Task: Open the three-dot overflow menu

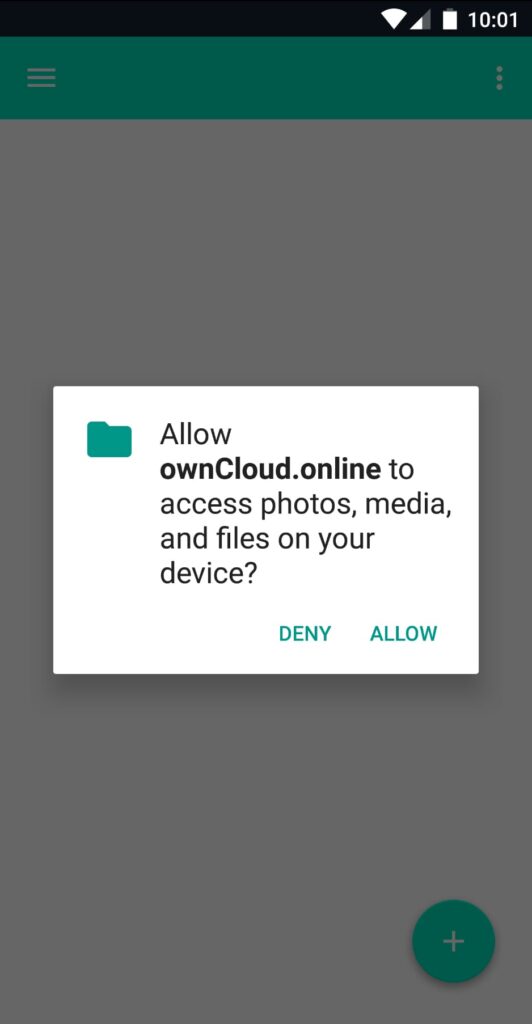Action: (499, 78)
